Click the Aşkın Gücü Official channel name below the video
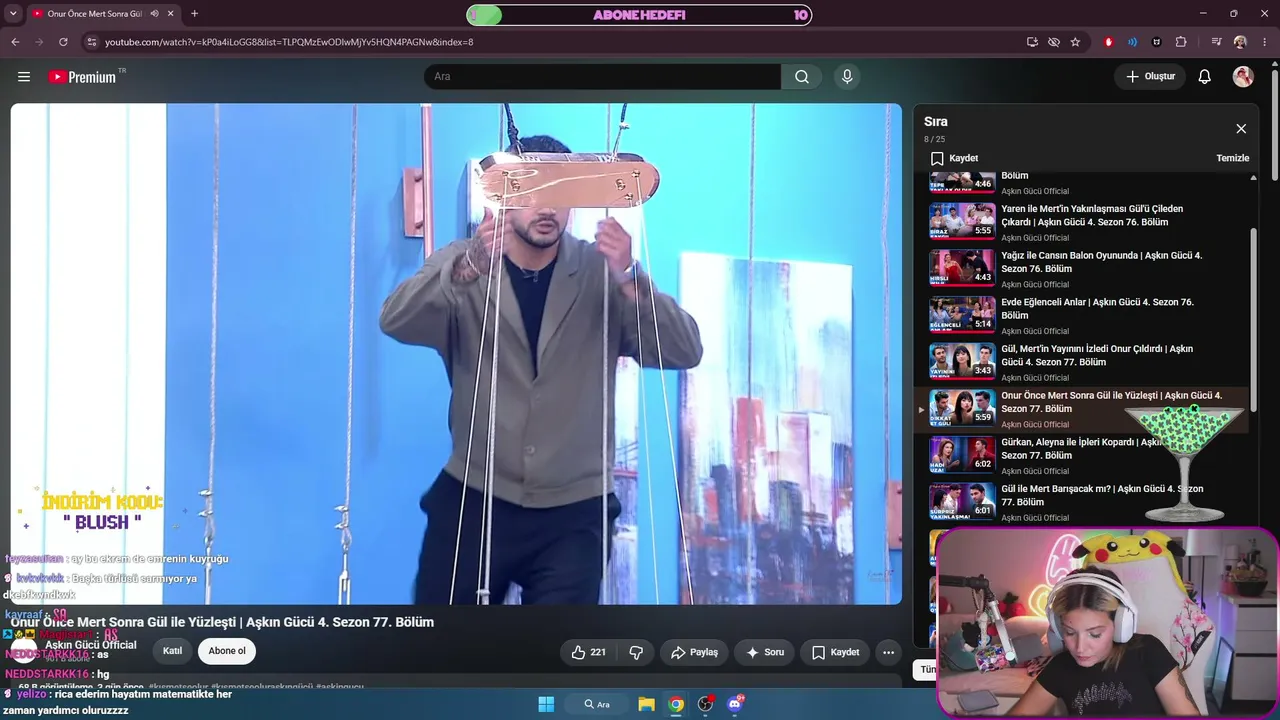 coord(90,645)
